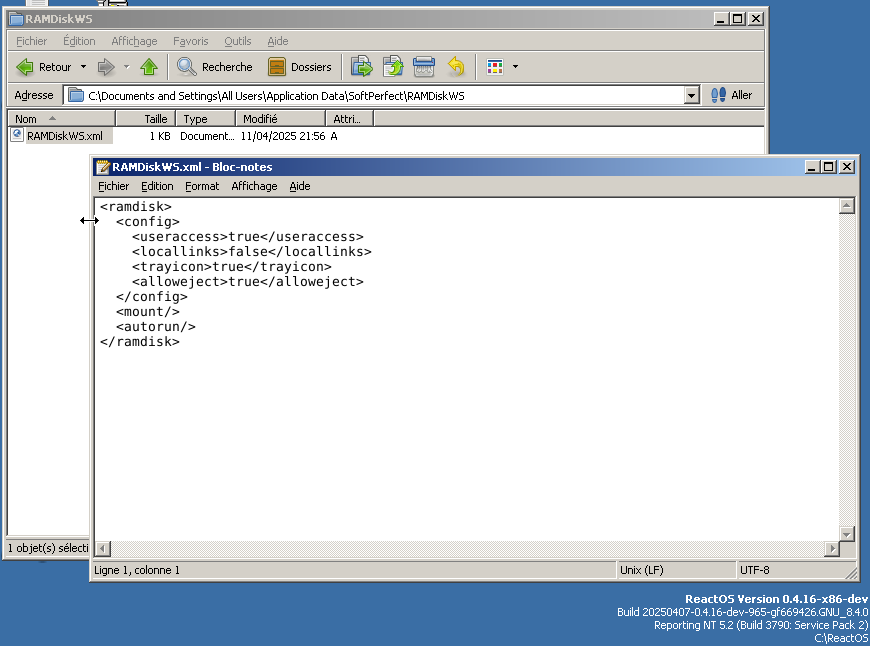The height and width of the screenshot is (646, 870).
Task: Expand the address bar dropdown list
Action: (691, 95)
